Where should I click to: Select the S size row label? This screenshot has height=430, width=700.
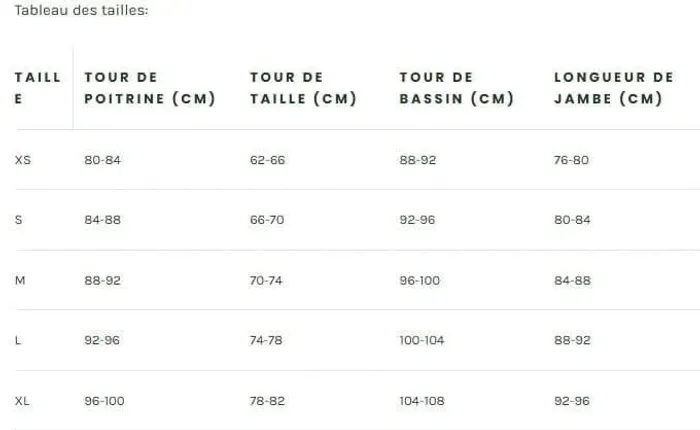click(18, 220)
